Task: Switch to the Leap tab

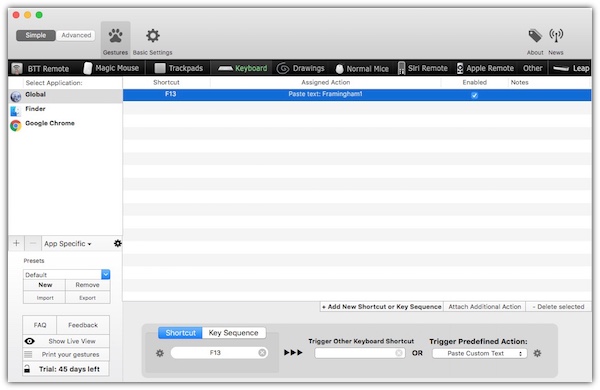Action: (x=571, y=68)
